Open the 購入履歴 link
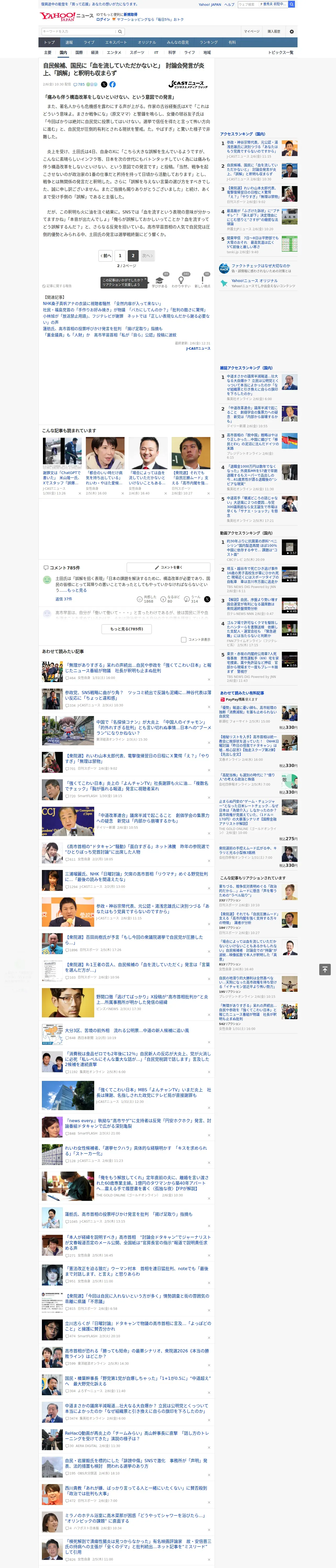This screenshot has width=336, height=1568. tap(274, 32)
